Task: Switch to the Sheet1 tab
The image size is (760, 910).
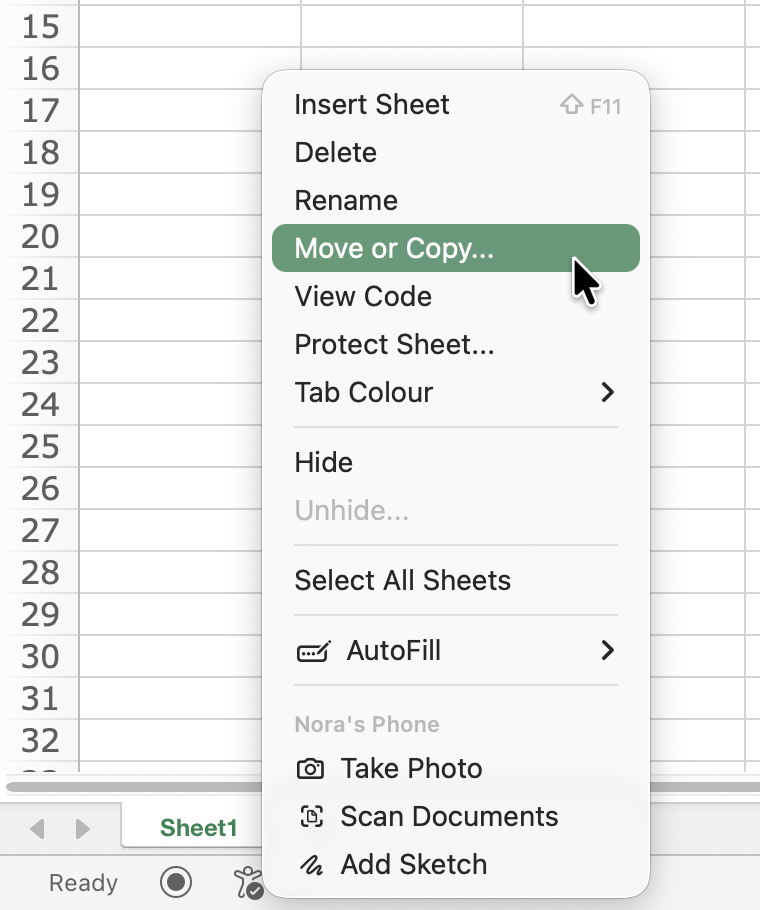Action: (198, 828)
